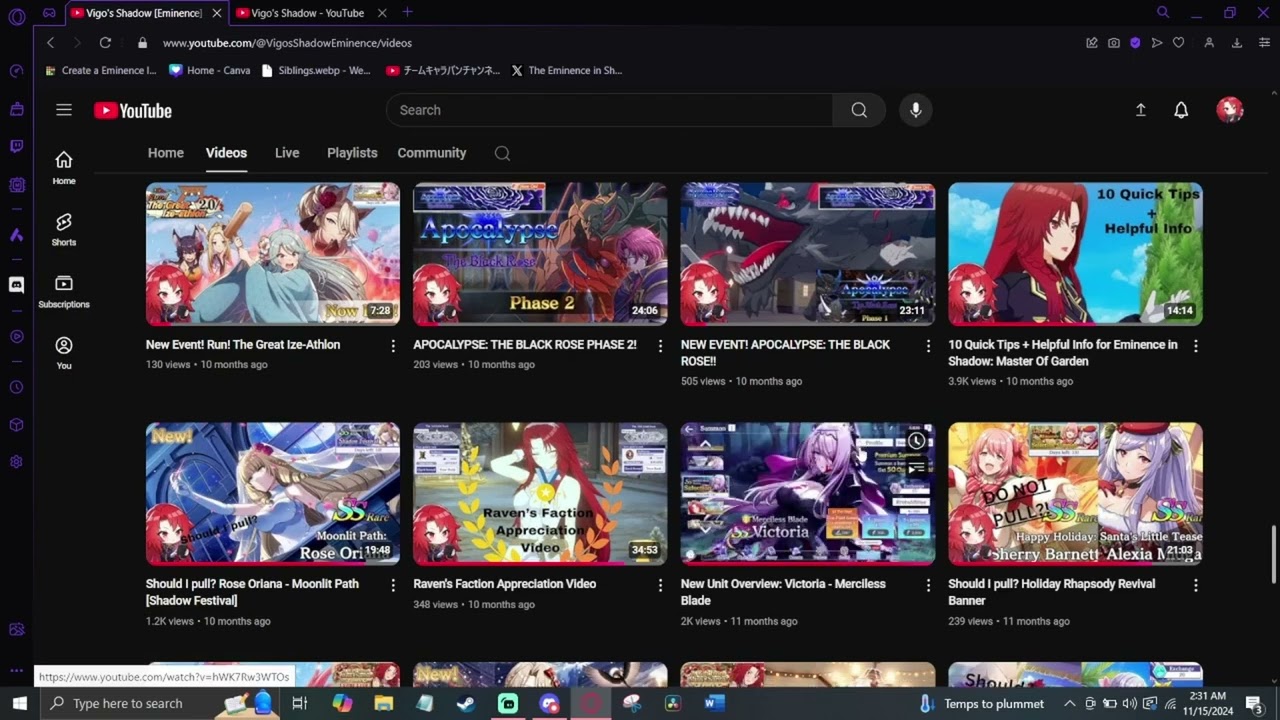This screenshot has width=1280, height=720.
Task: Open Shorts in the YouTube sidebar
Action: [64, 229]
